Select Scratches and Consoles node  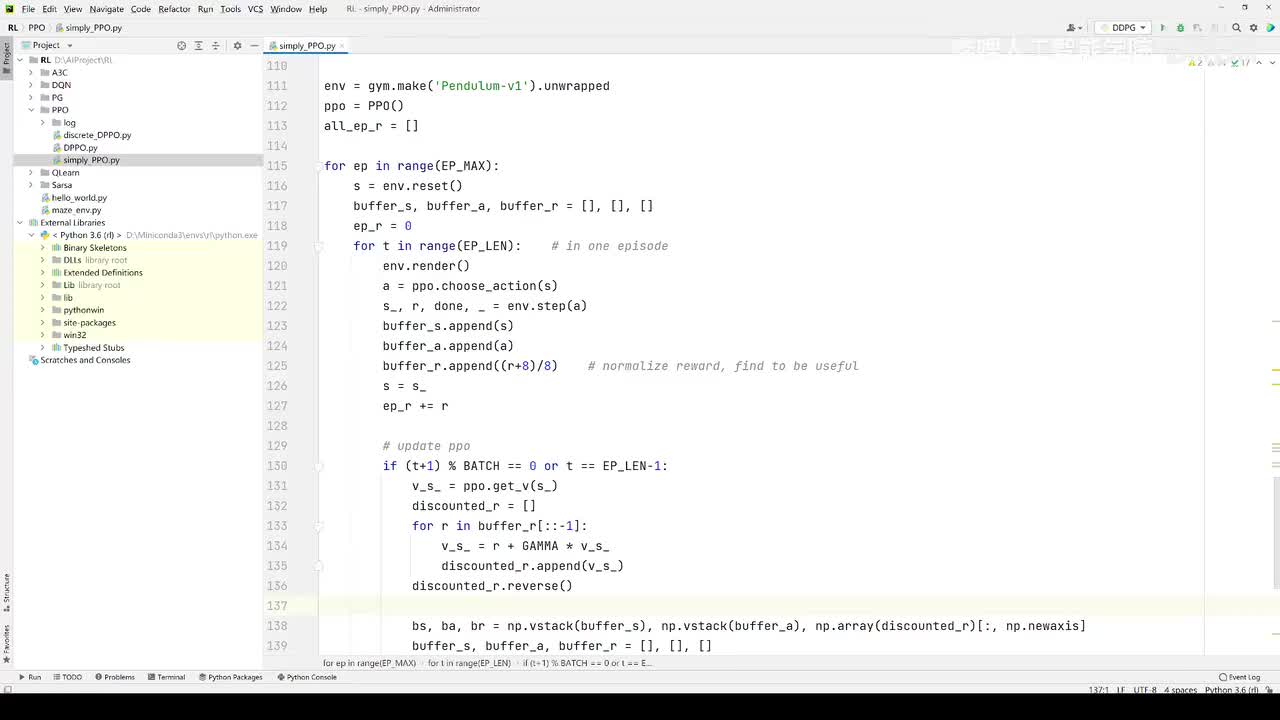coord(85,360)
